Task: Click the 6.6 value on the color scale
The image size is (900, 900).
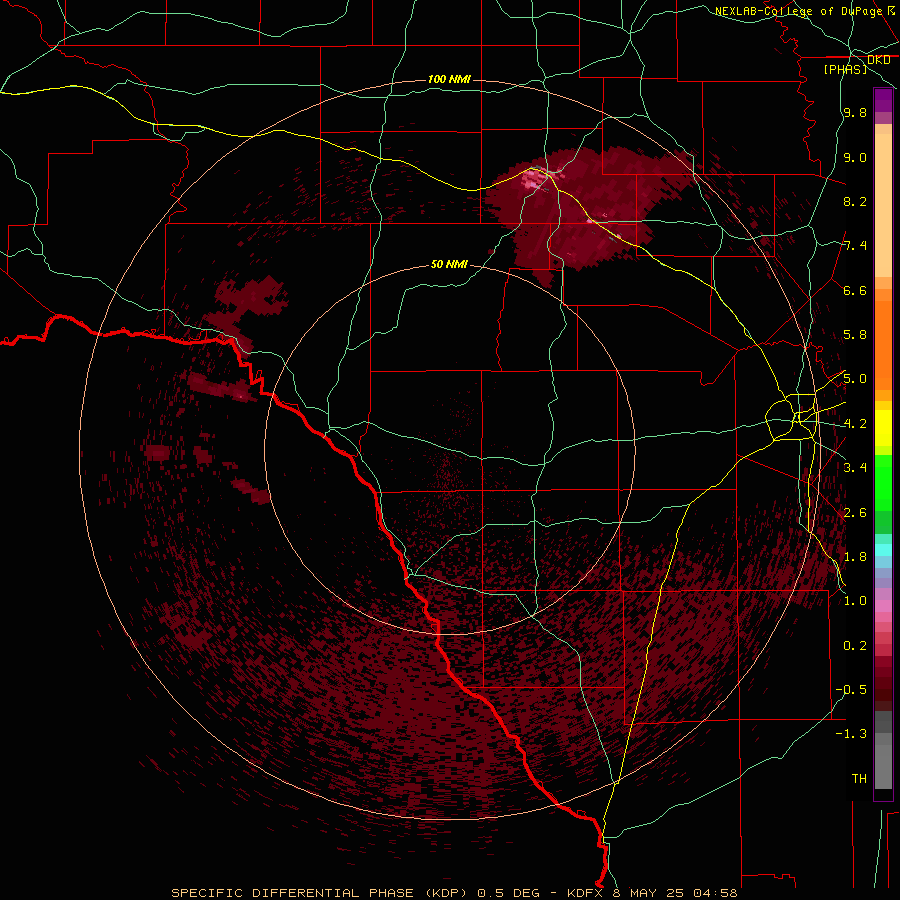Action: [855, 291]
